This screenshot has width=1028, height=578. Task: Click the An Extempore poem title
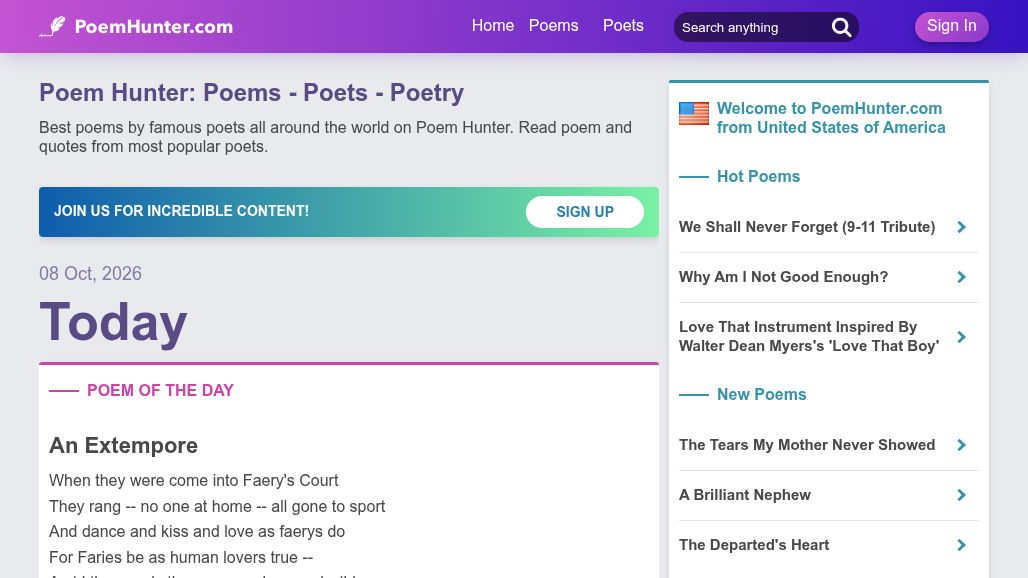coord(123,446)
